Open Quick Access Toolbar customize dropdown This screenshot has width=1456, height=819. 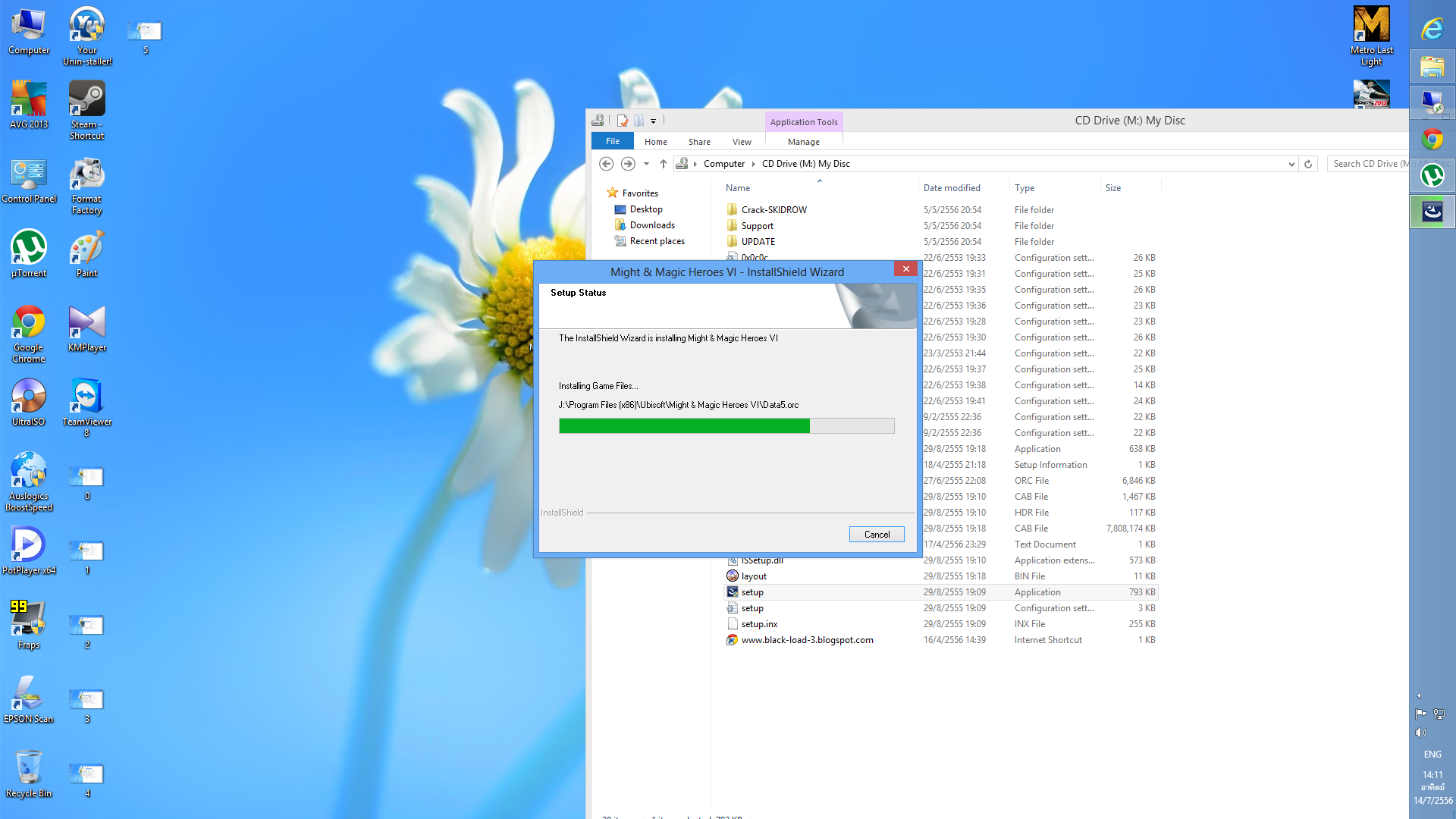point(653,121)
